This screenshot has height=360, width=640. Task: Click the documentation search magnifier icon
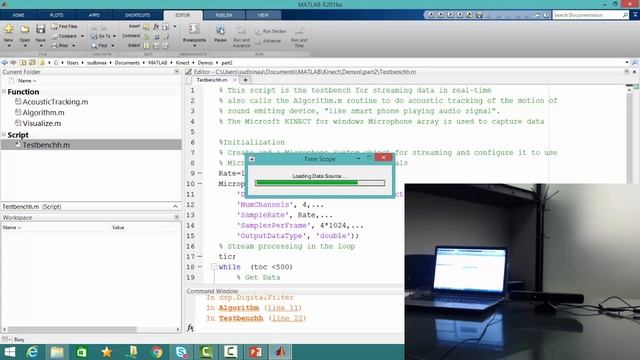tap(625, 15)
